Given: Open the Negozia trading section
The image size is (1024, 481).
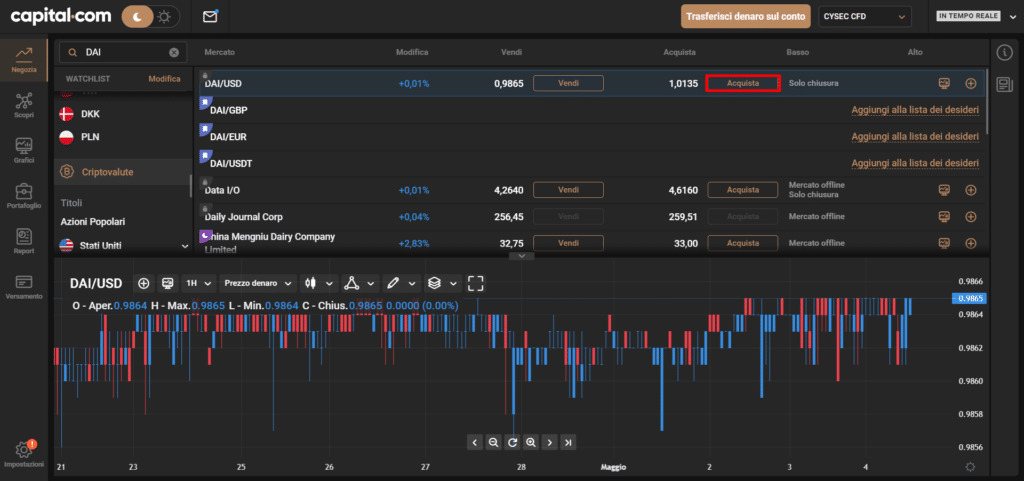Looking at the screenshot, I should [24, 59].
